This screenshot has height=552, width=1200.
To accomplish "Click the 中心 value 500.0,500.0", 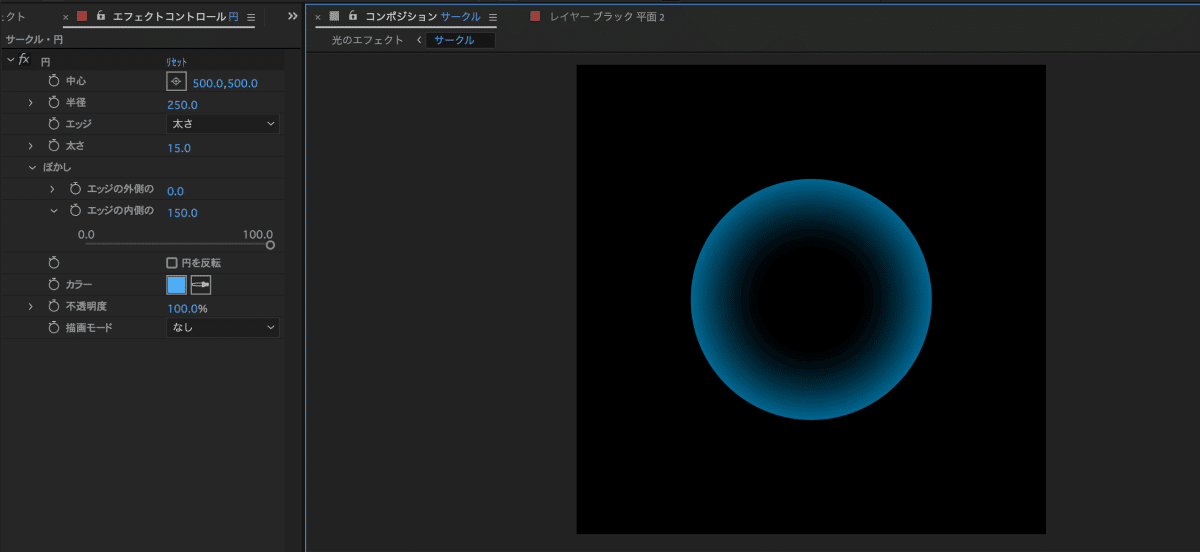I will (x=225, y=83).
